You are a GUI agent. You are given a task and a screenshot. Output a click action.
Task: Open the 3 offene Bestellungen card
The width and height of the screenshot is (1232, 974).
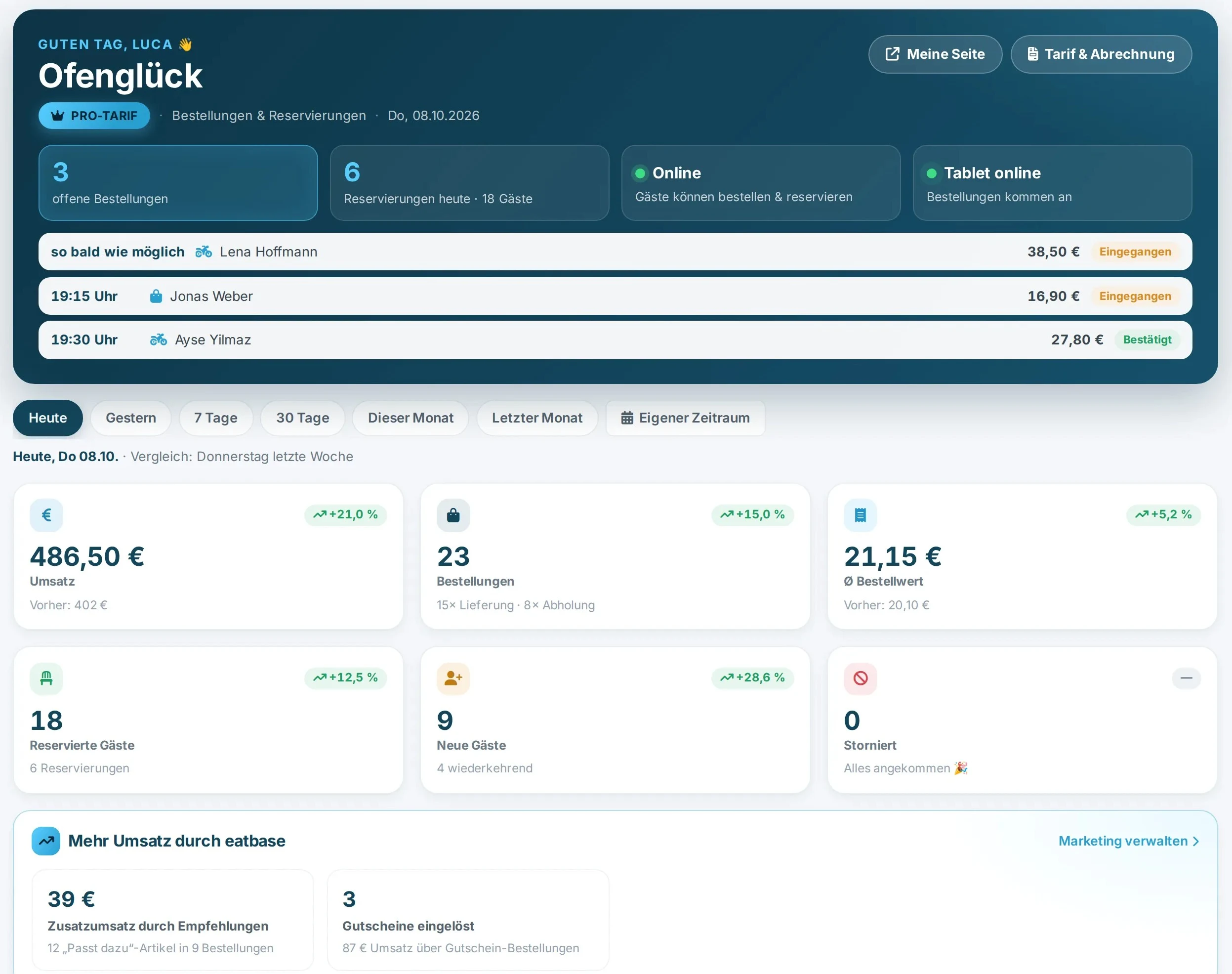(x=178, y=182)
